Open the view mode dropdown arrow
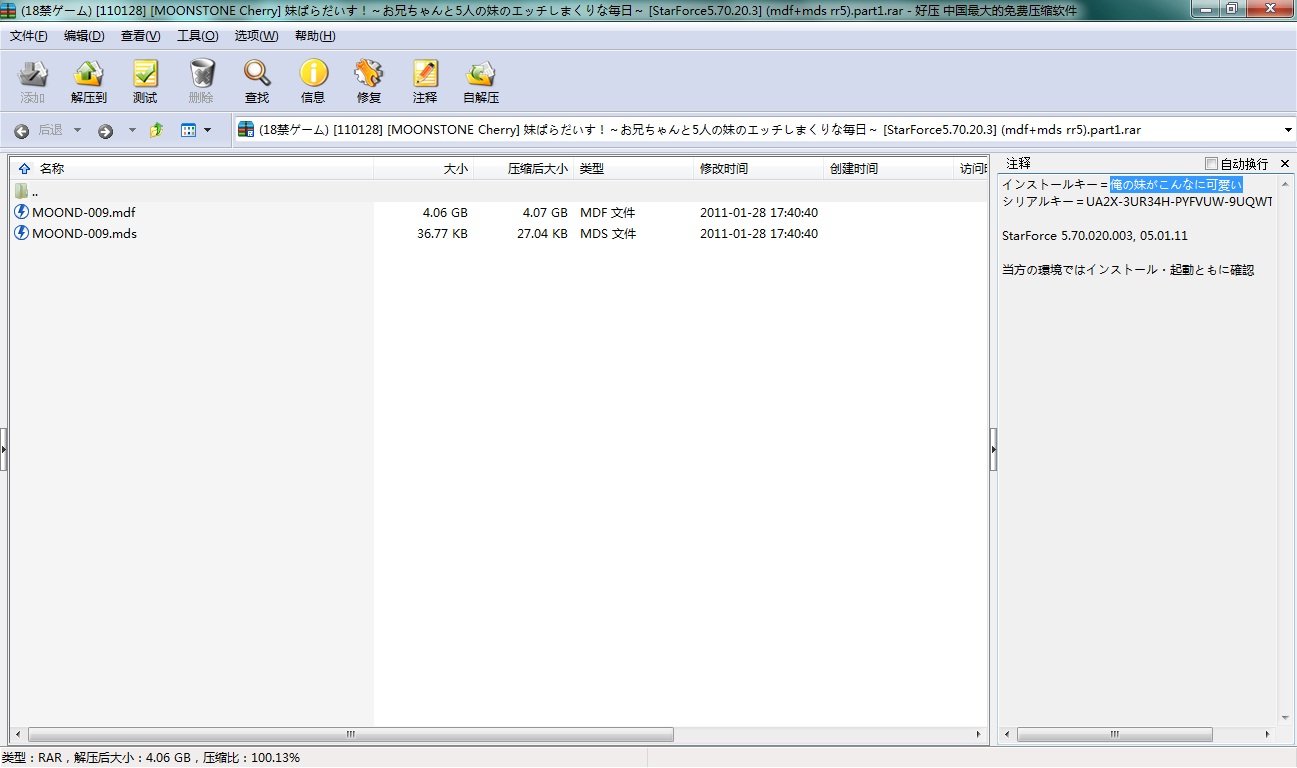The width and height of the screenshot is (1297, 768). 207,130
